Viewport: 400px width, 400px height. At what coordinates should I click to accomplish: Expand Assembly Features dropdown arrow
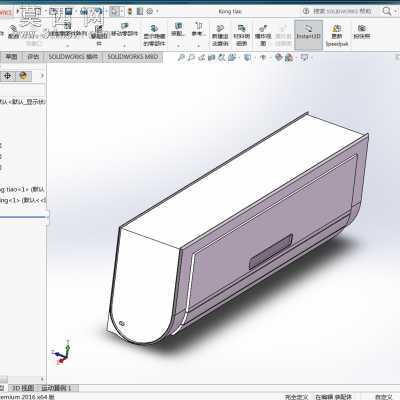(x=178, y=46)
